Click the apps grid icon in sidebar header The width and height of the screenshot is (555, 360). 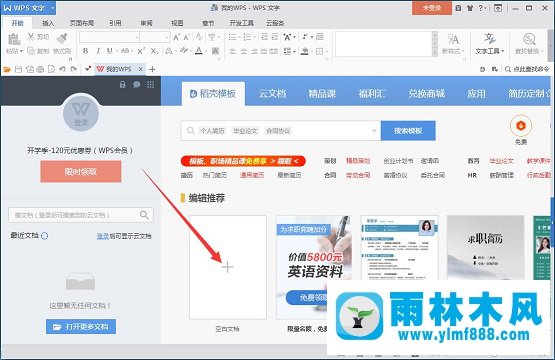150,85
